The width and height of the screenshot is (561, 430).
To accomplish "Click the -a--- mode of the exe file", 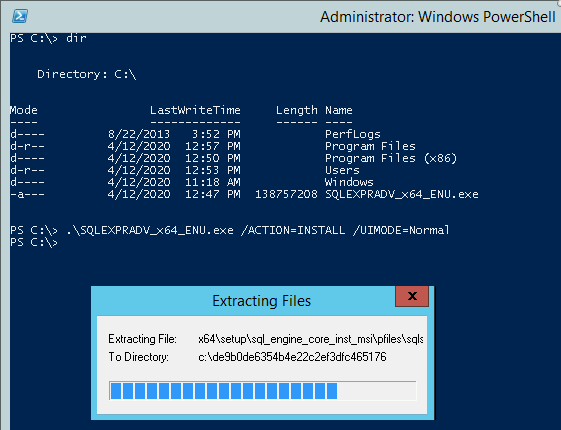I will (27, 194).
